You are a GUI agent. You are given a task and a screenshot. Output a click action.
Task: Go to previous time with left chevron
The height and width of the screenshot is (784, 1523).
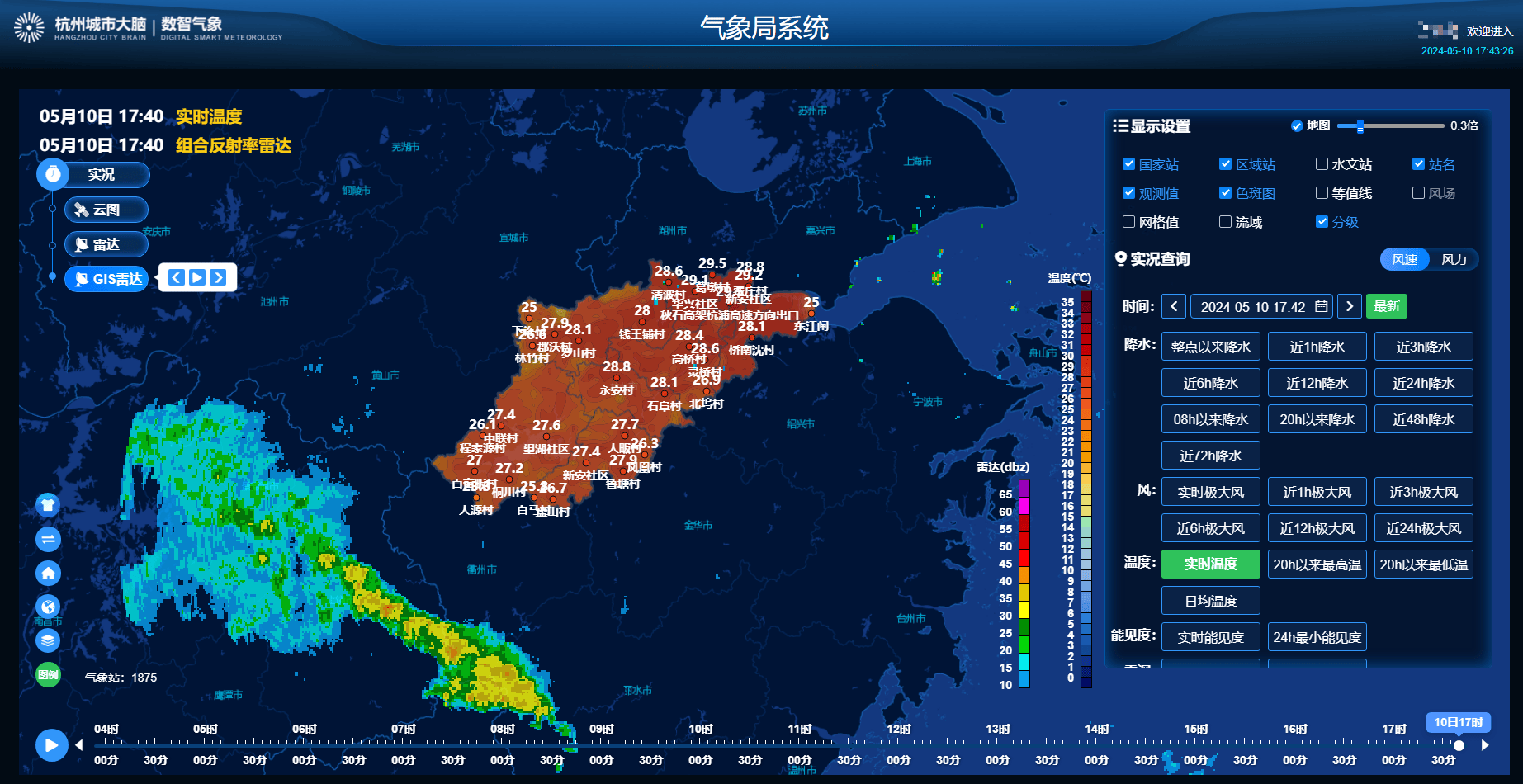tap(1174, 306)
